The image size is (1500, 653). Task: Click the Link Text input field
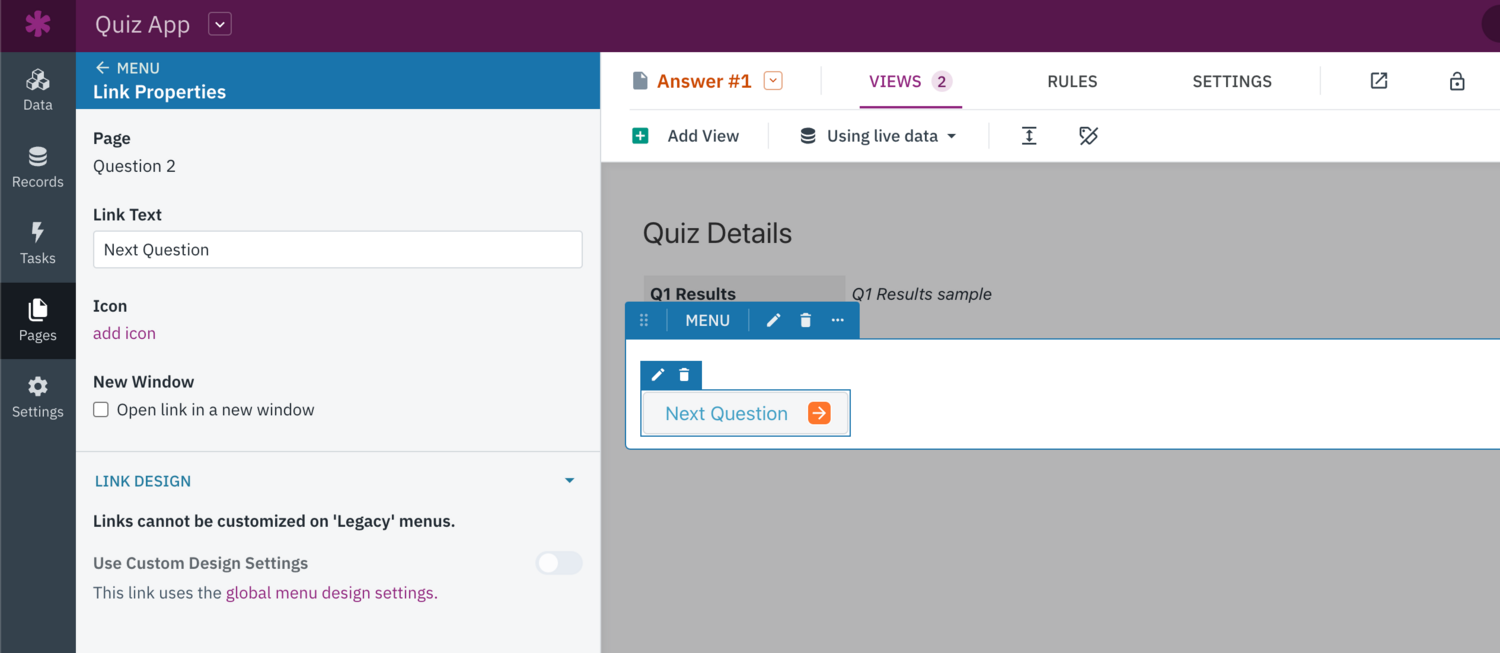point(337,249)
